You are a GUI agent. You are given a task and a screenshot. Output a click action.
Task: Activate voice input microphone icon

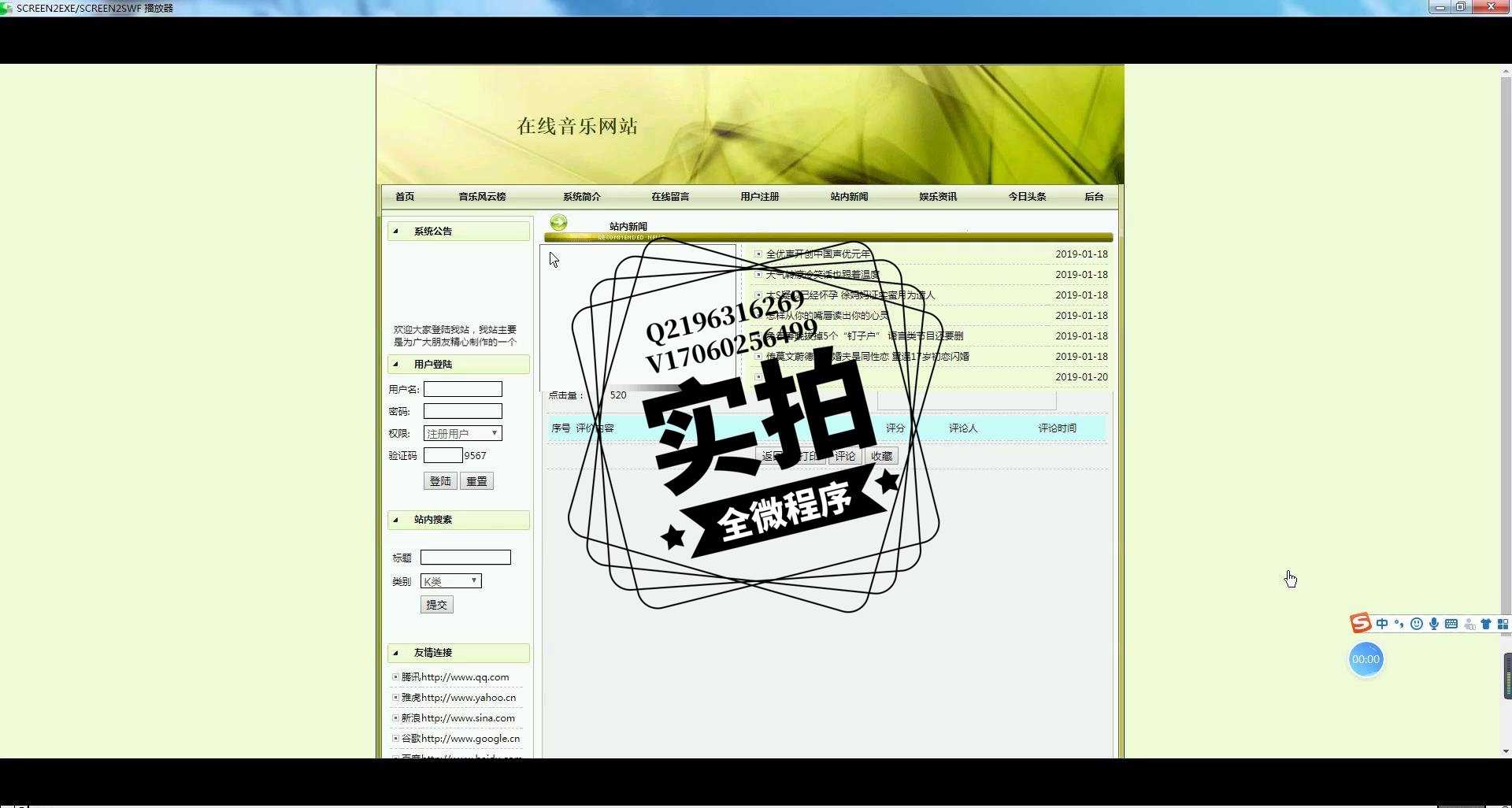(x=1434, y=624)
